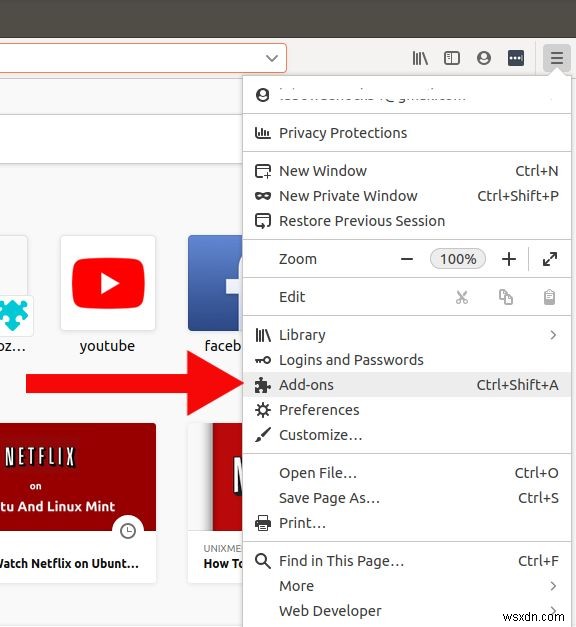The image size is (576, 627).
Task: Open Preferences
Action: click(407, 410)
